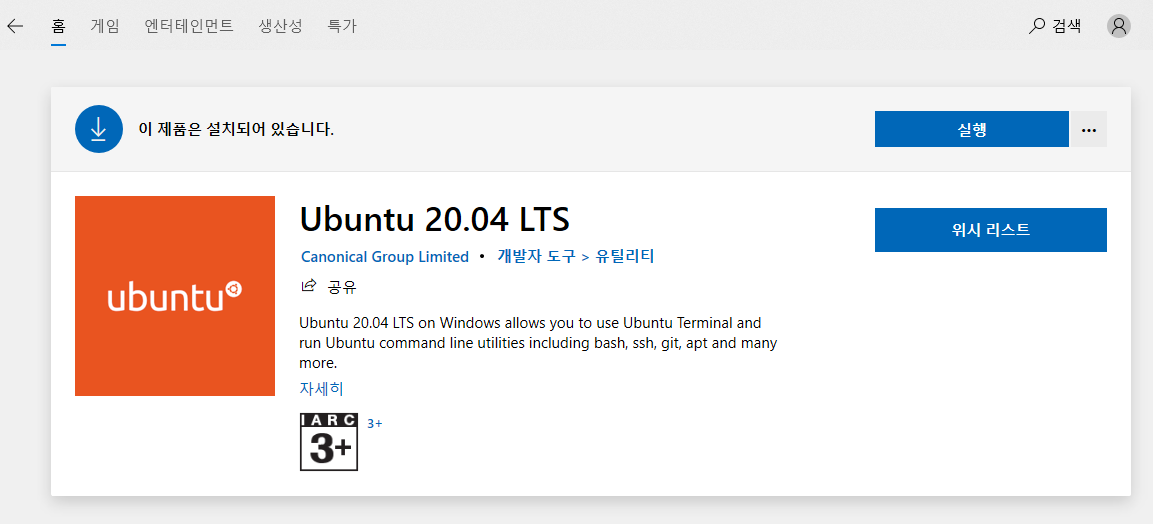The height and width of the screenshot is (524, 1153).
Task: Click the 3+ age rating link
Action: [374, 423]
